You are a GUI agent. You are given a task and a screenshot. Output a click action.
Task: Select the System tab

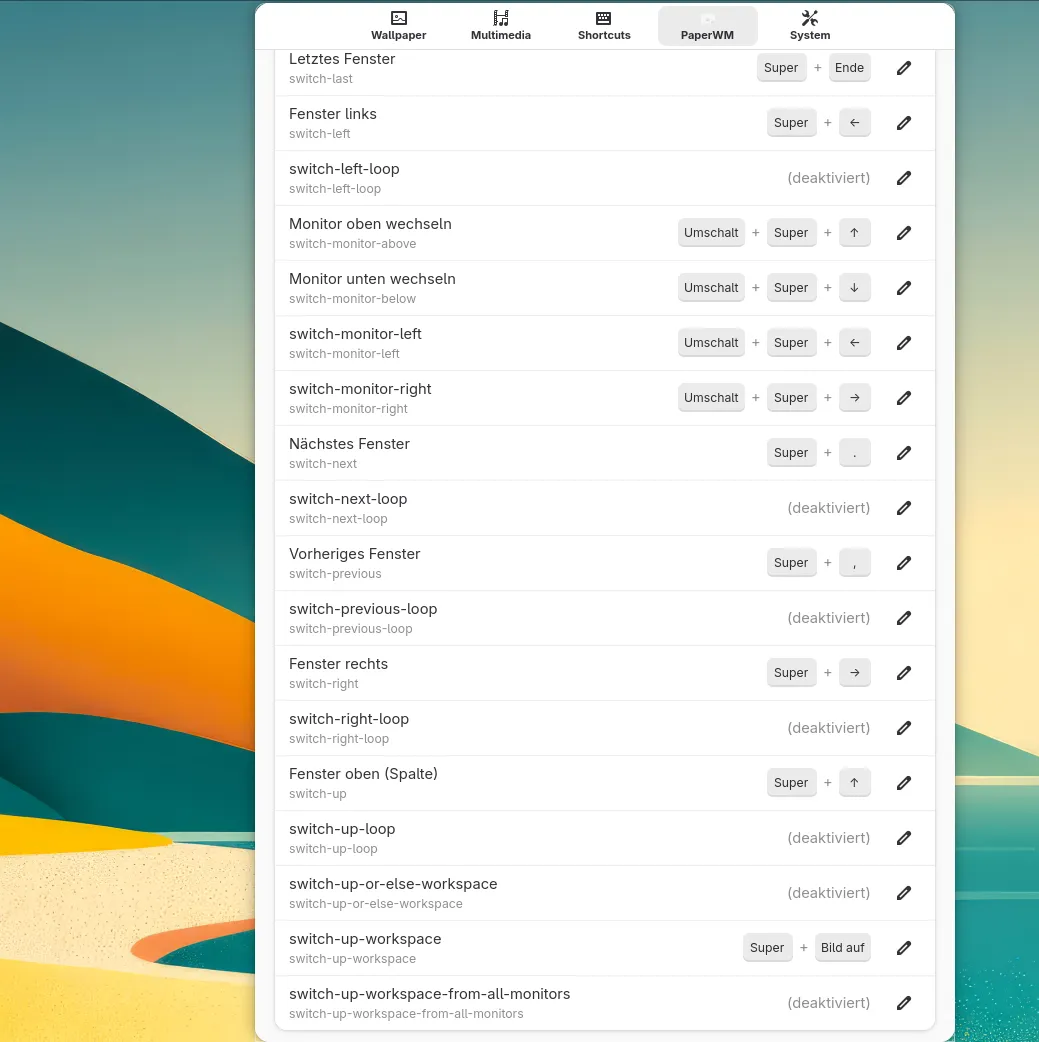click(x=810, y=26)
